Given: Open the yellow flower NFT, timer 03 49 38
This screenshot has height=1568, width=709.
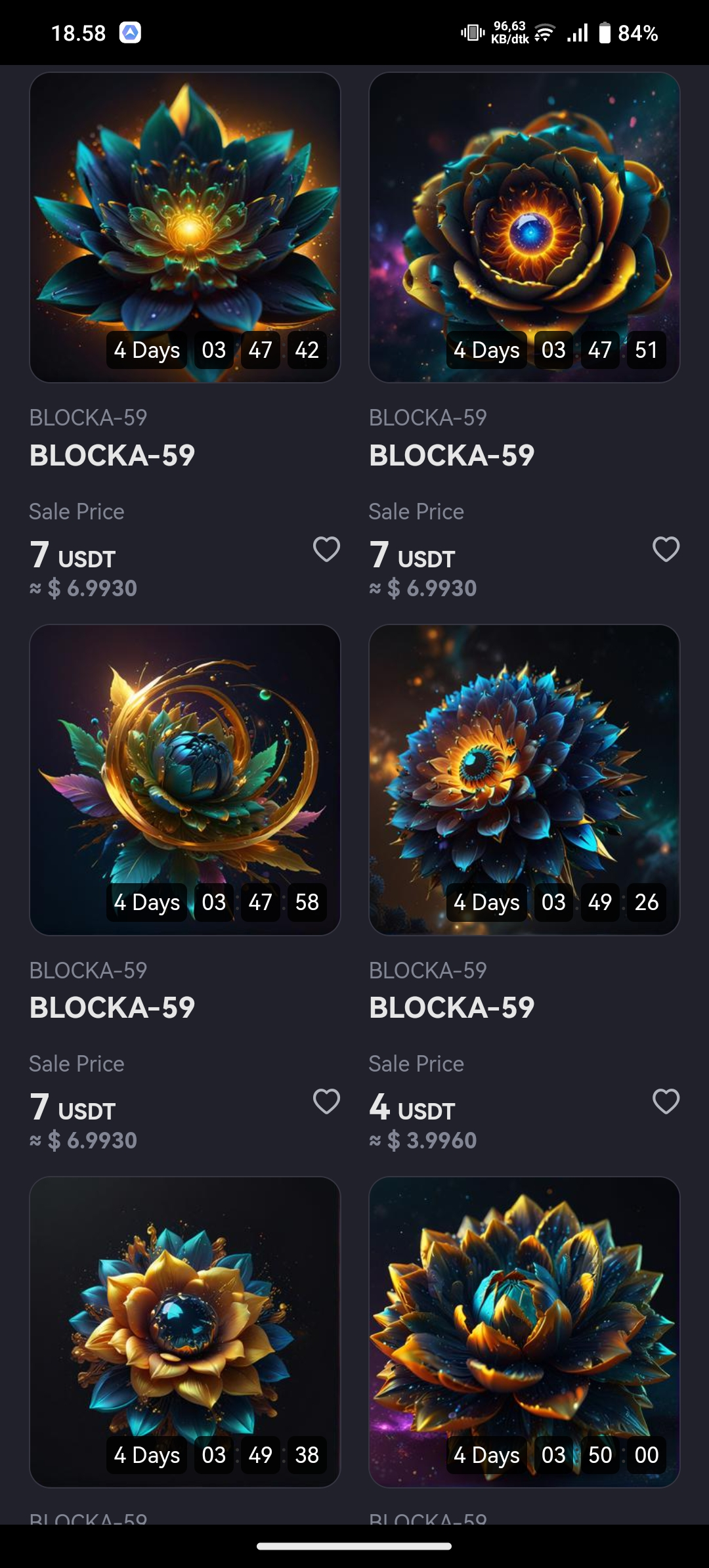Looking at the screenshot, I should click(x=185, y=1332).
